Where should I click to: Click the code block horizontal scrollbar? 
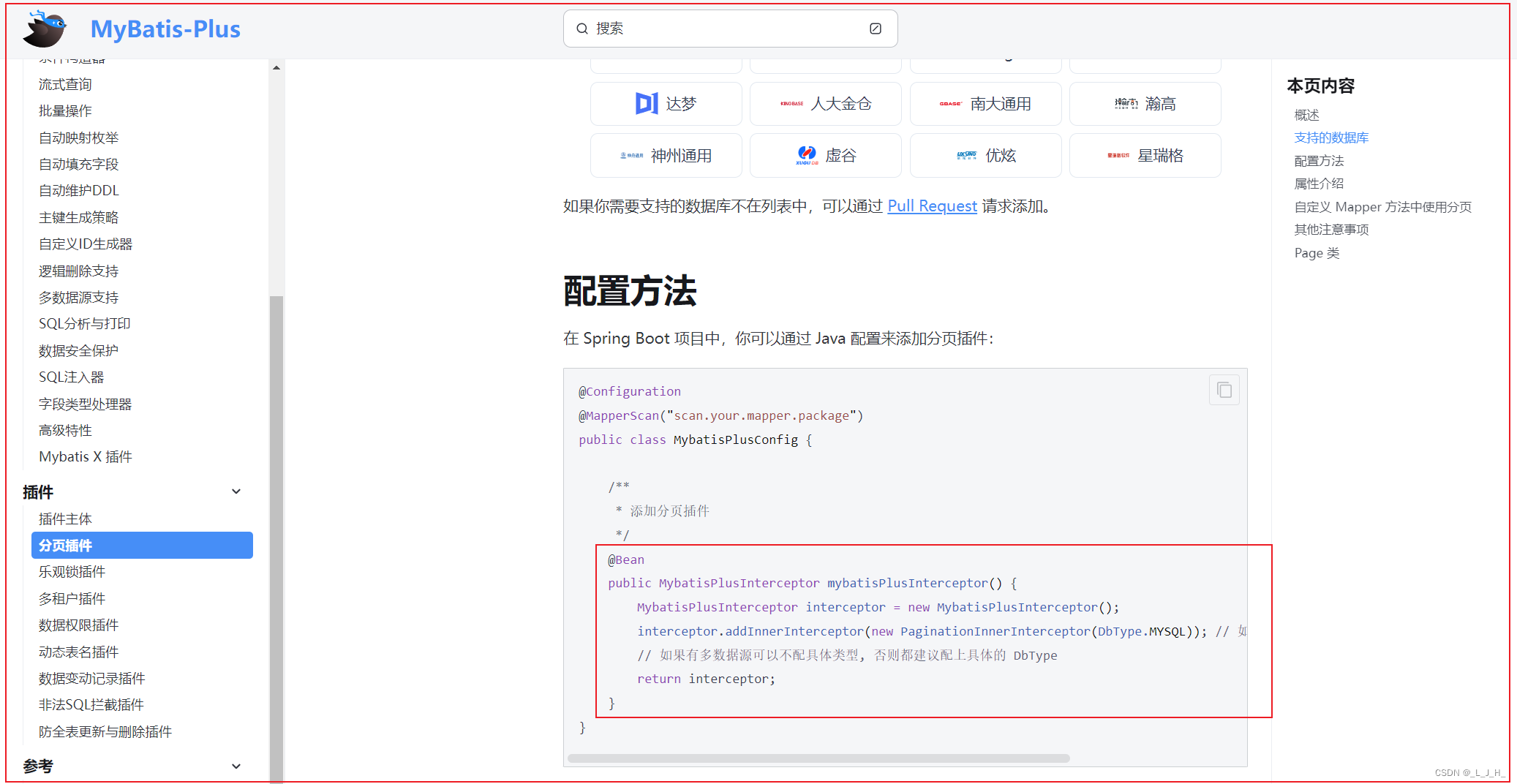(x=818, y=758)
